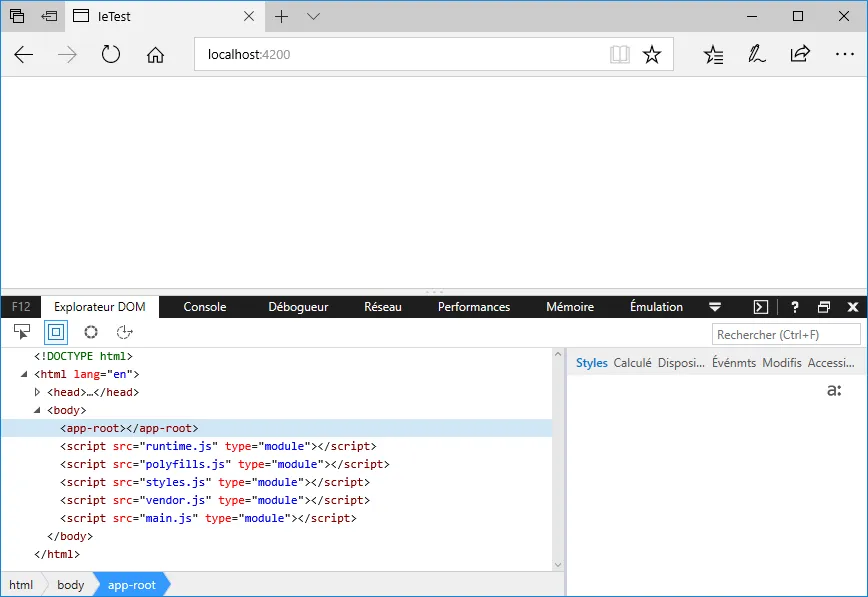Image resolution: width=868 pixels, height=597 pixels.
Task: Open the Réseau tab
Action: 383,307
